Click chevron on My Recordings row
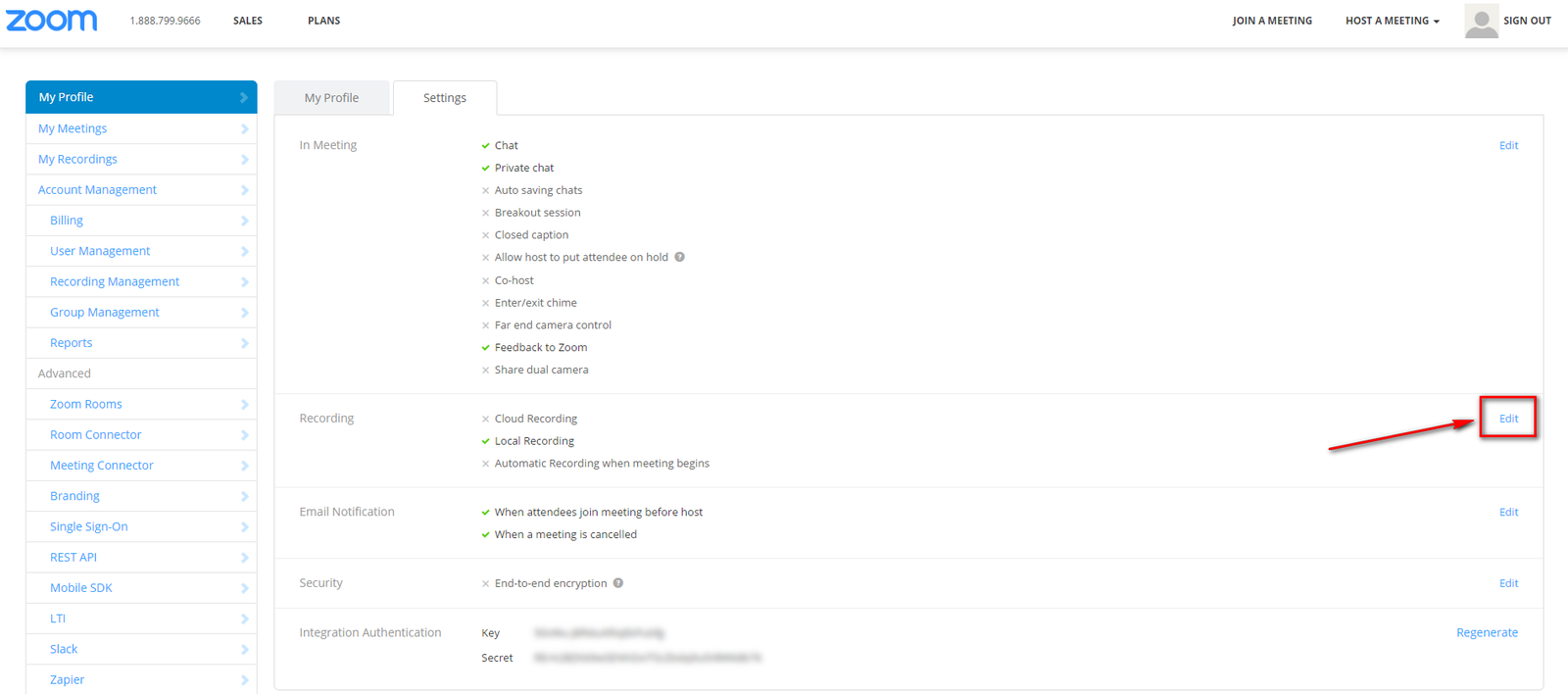The width and height of the screenshot is (1568, 694). pos(244,159)
